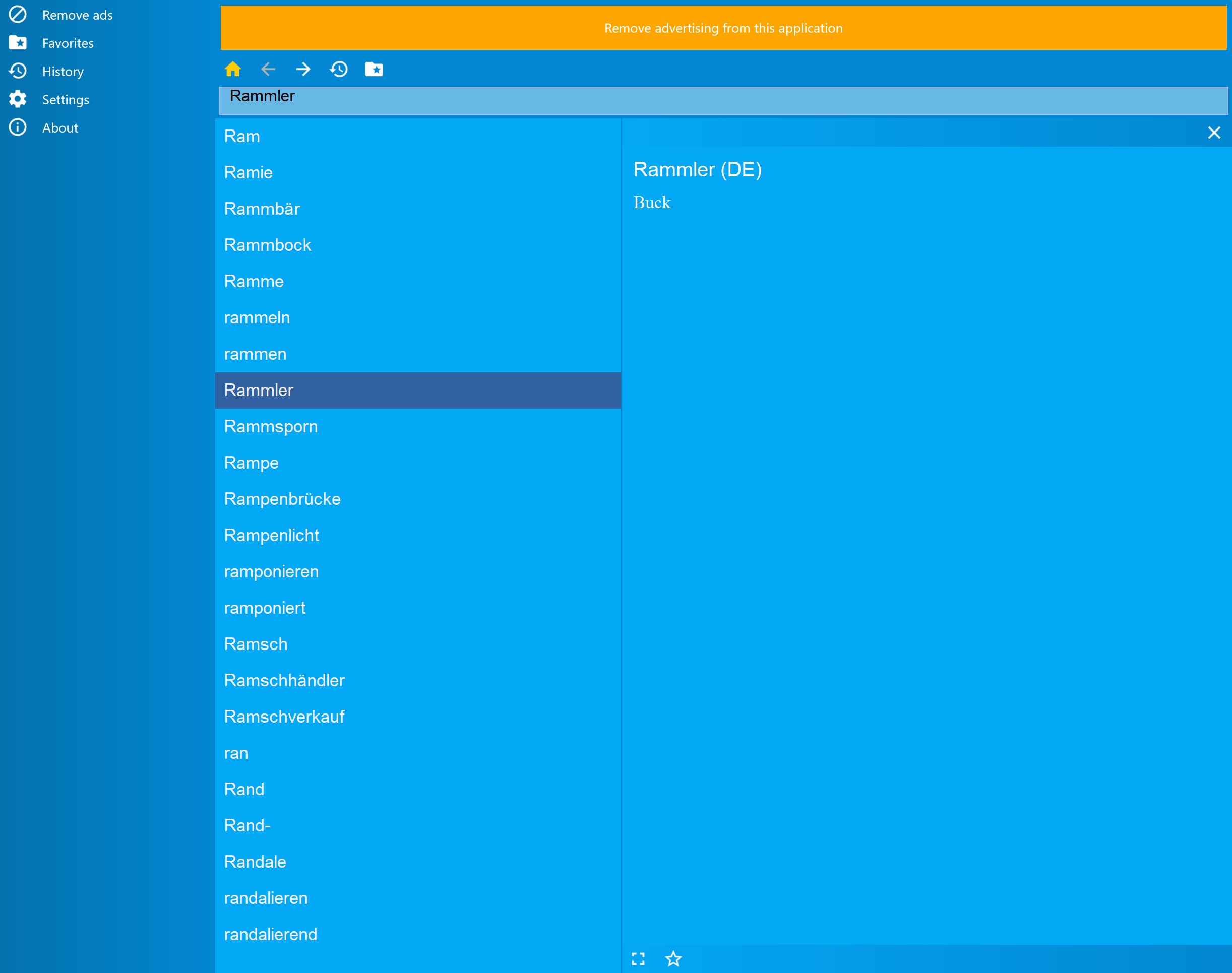Open history from the toolbar clock icon
This screenshot has height=973, width=1232.
click(338, 70)
